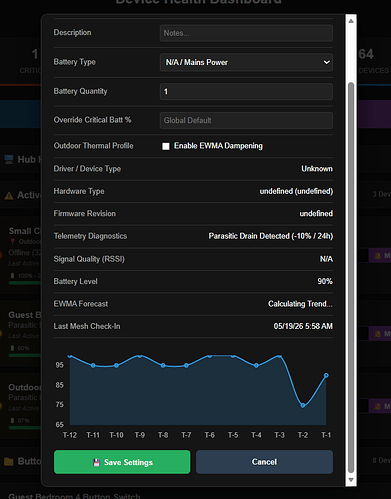Viewport: 391px width, 499px height.
Task: Click the 'Unknown' driver type value
Action: (x=317, y=169)
